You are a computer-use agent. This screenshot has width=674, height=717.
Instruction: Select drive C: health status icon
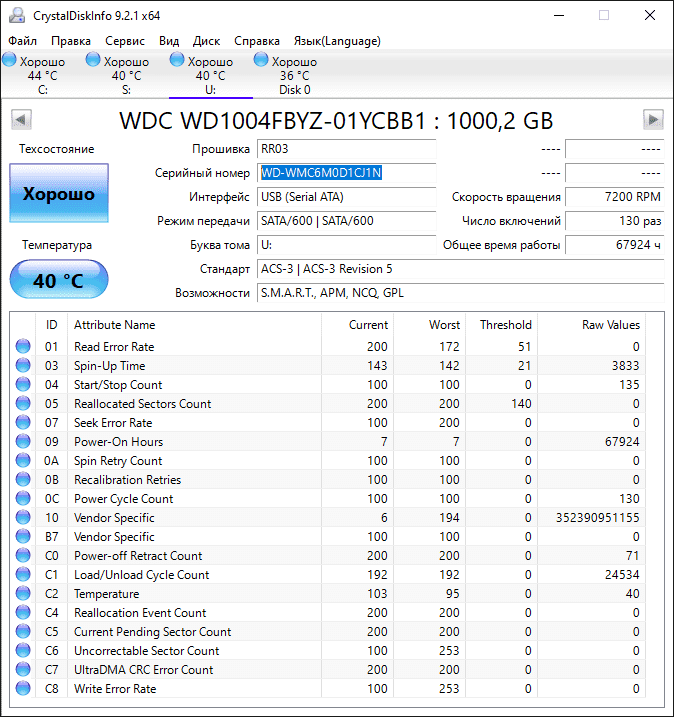(10, 61)
